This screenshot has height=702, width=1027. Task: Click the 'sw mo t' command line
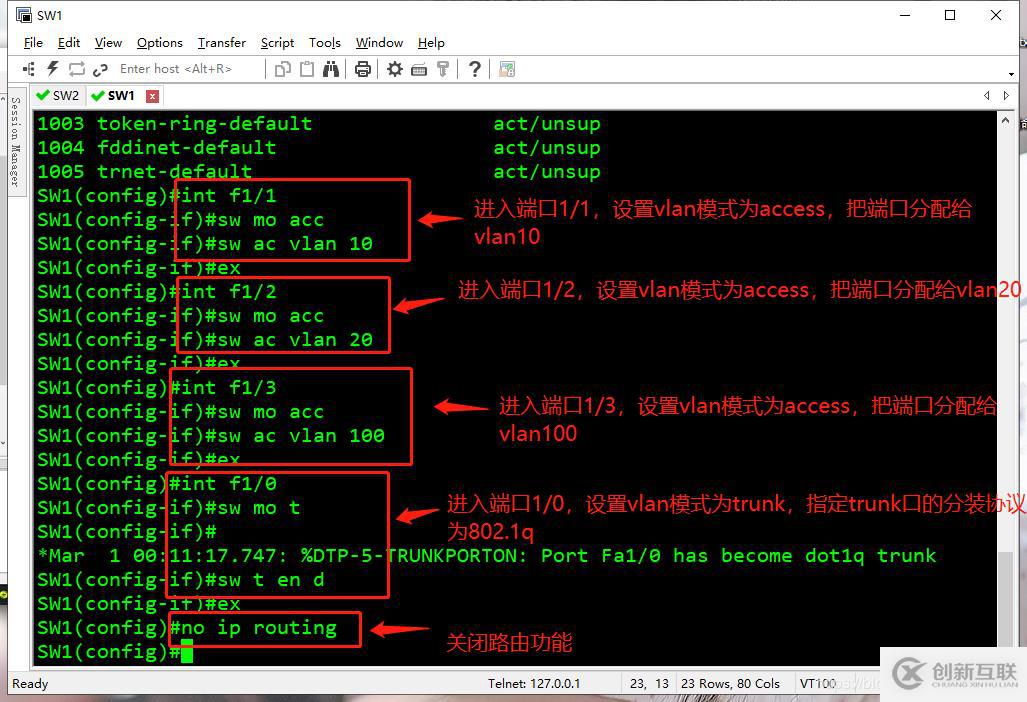pos(168,508)
